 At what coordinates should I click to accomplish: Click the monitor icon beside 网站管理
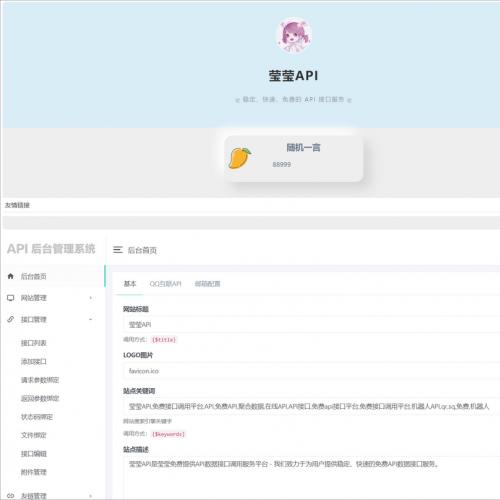pos(10,298)
